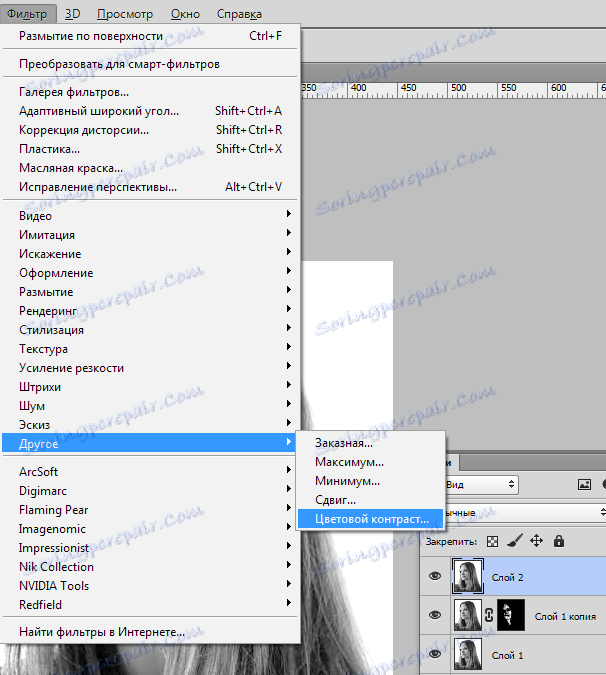Open the Справка menu
This screenshot has height=675, width=606.
pyautogui.click(x=239, y=14)
